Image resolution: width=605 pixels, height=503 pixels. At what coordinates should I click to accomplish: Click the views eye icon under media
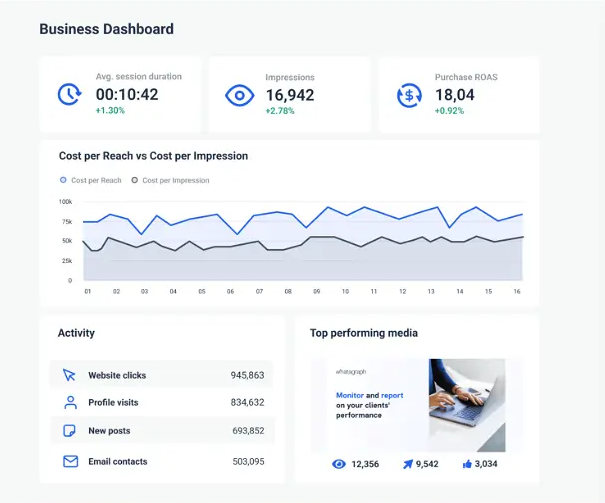(338, 464)
